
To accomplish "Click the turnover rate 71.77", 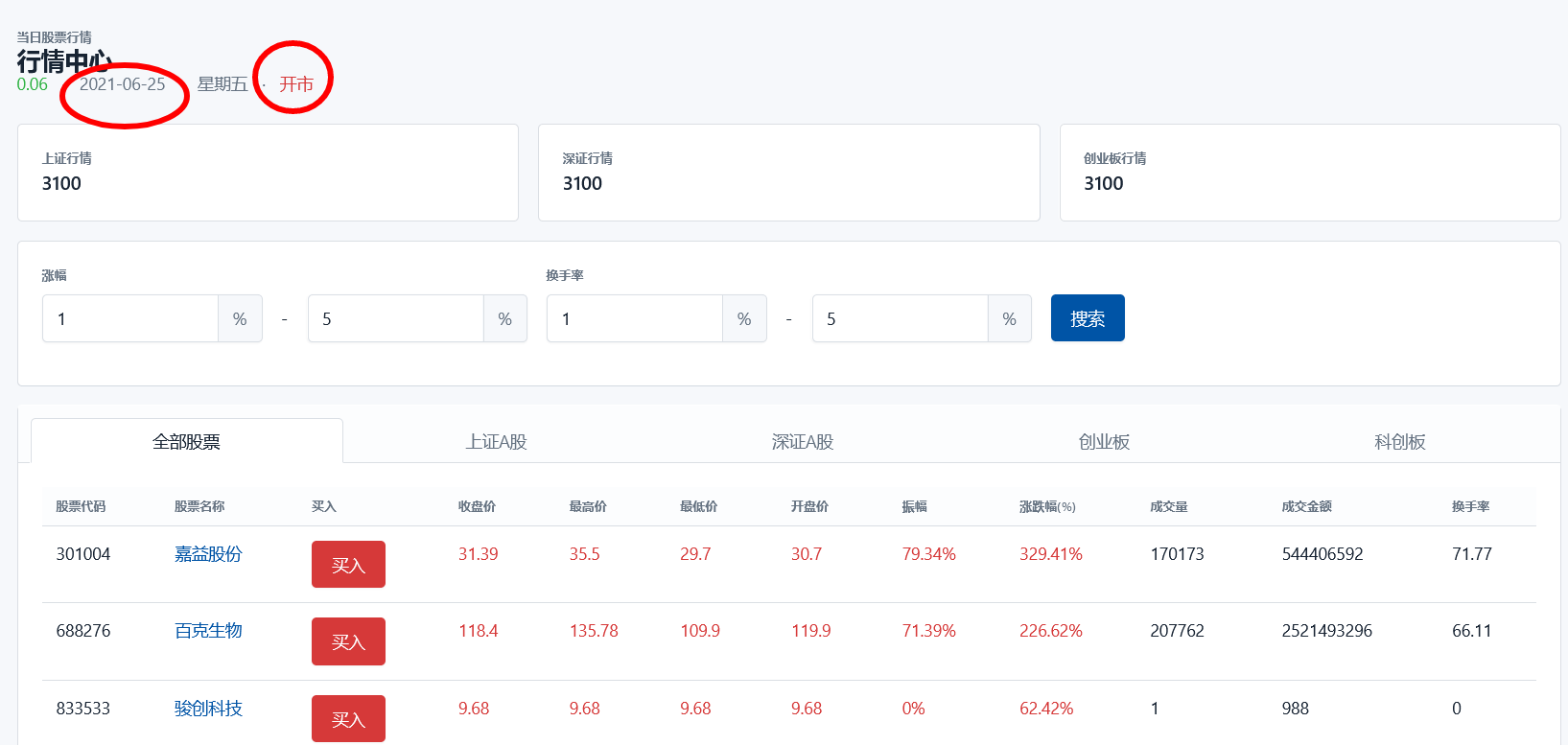I will tap(1472, 554).
